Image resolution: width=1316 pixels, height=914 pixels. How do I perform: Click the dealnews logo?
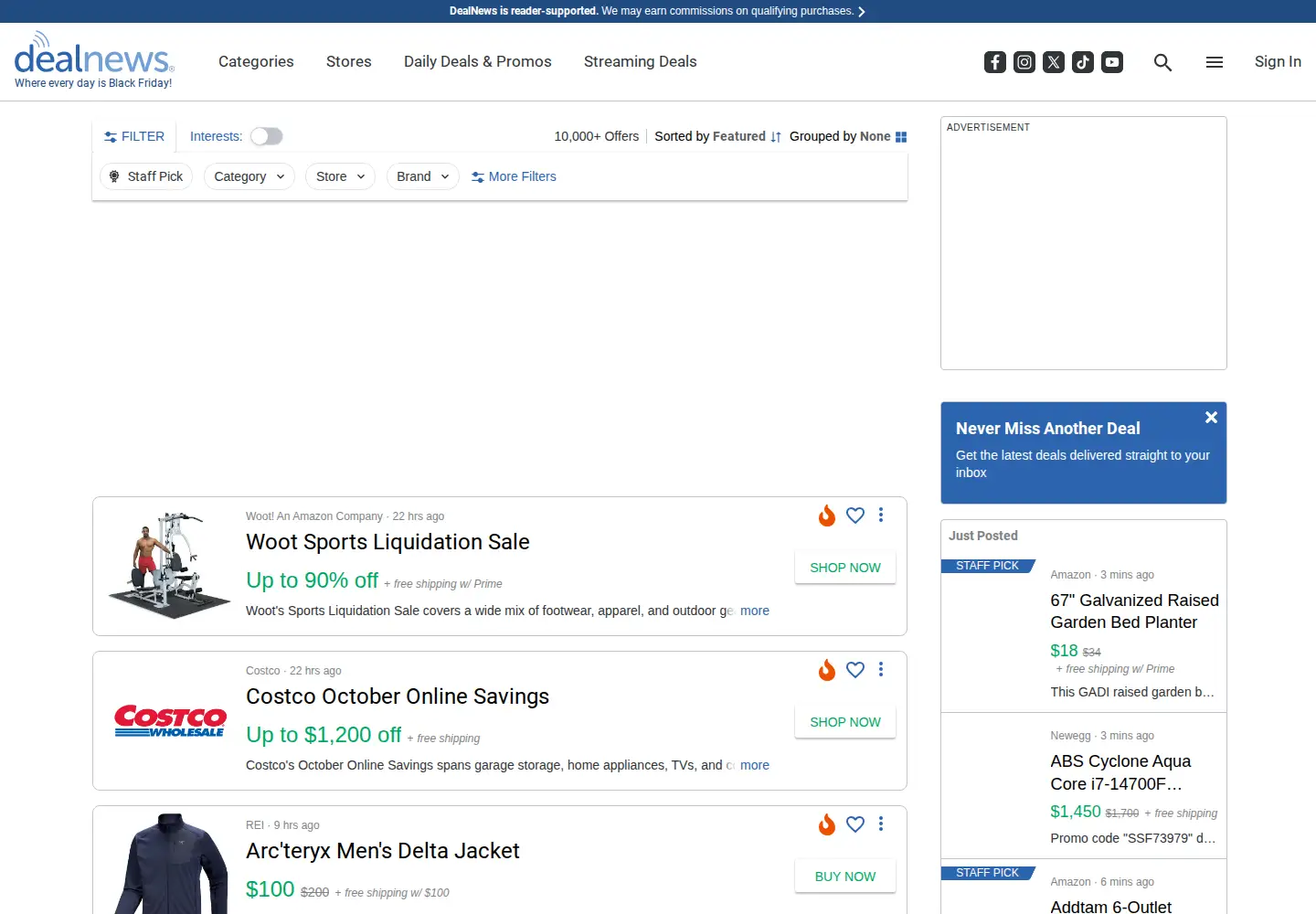coord(94,60)
